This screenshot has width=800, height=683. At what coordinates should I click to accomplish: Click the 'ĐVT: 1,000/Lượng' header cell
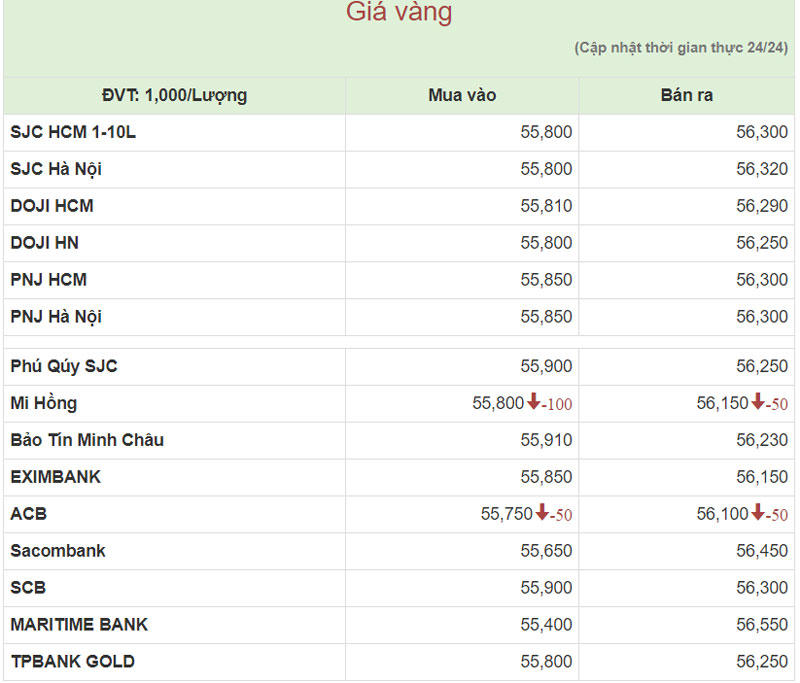tap(174, 96)
